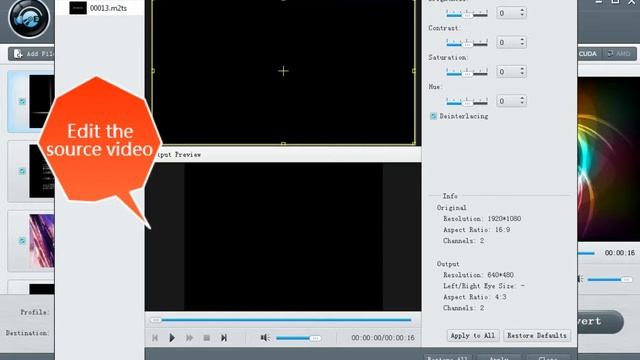
Task: Click the app logo in main window
Action: (x=29, y=19)
